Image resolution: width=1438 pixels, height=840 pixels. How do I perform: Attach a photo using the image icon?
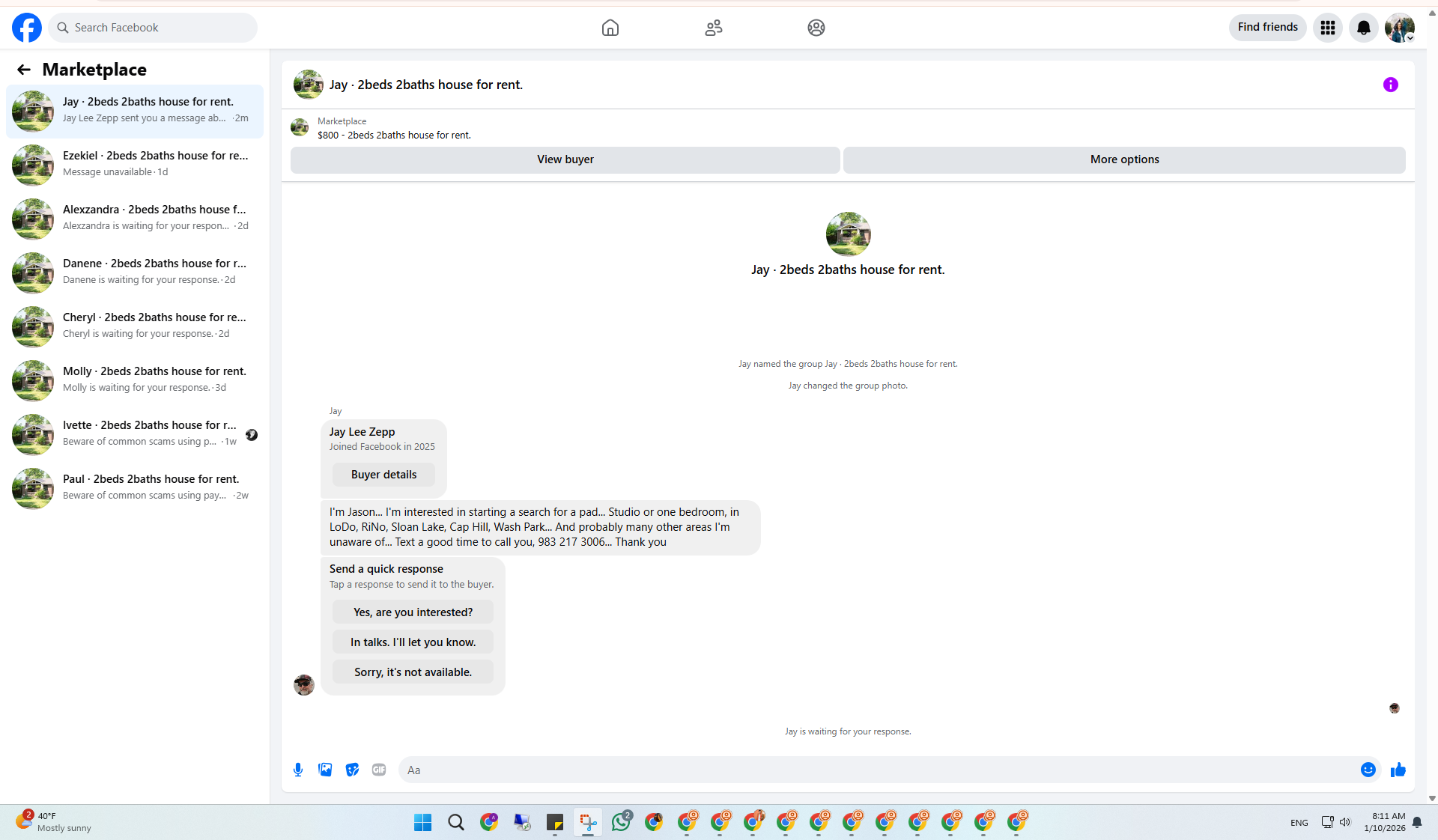click(325, 770)
